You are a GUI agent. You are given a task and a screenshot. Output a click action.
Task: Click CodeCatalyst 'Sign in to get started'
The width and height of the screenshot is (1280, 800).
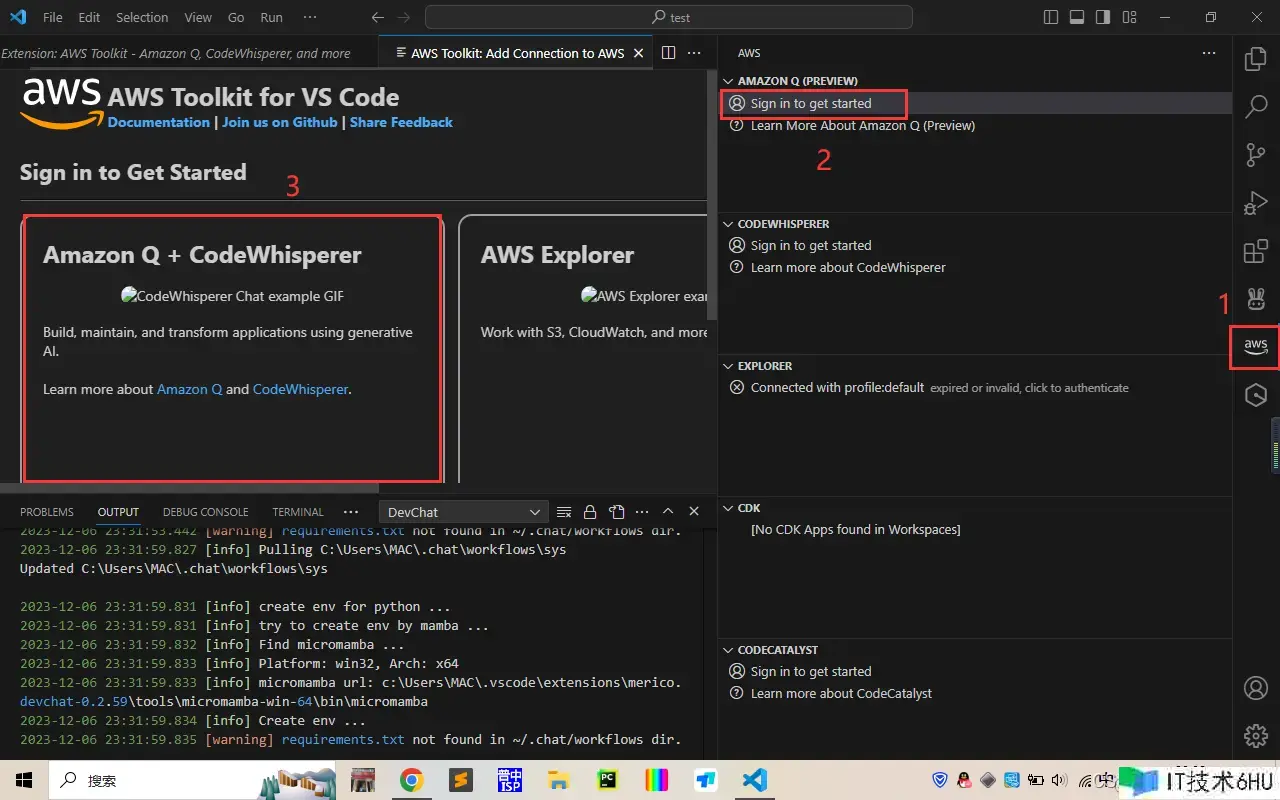point(975,671)
